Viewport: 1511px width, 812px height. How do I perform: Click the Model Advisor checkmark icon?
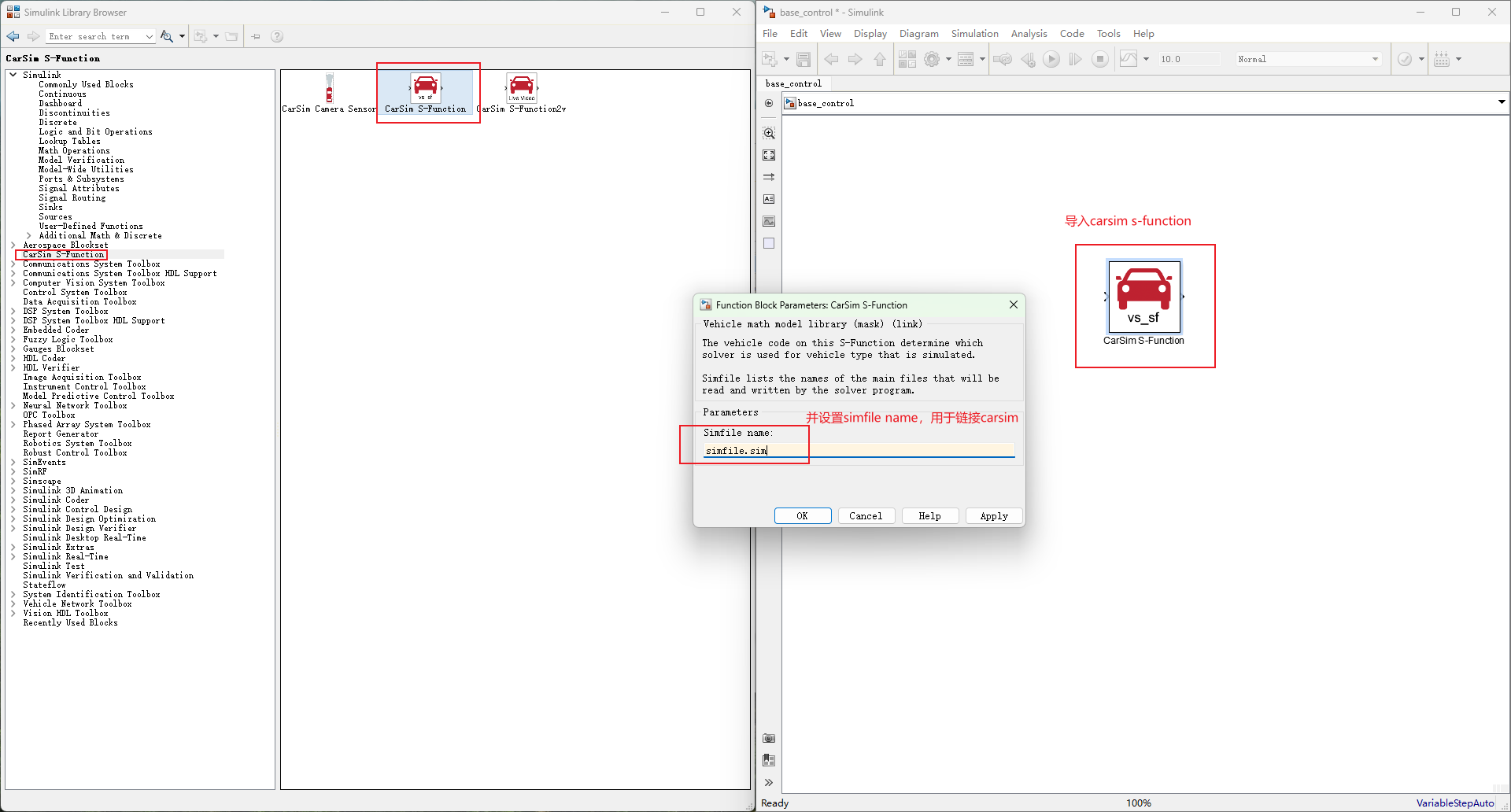point(1405,59)
